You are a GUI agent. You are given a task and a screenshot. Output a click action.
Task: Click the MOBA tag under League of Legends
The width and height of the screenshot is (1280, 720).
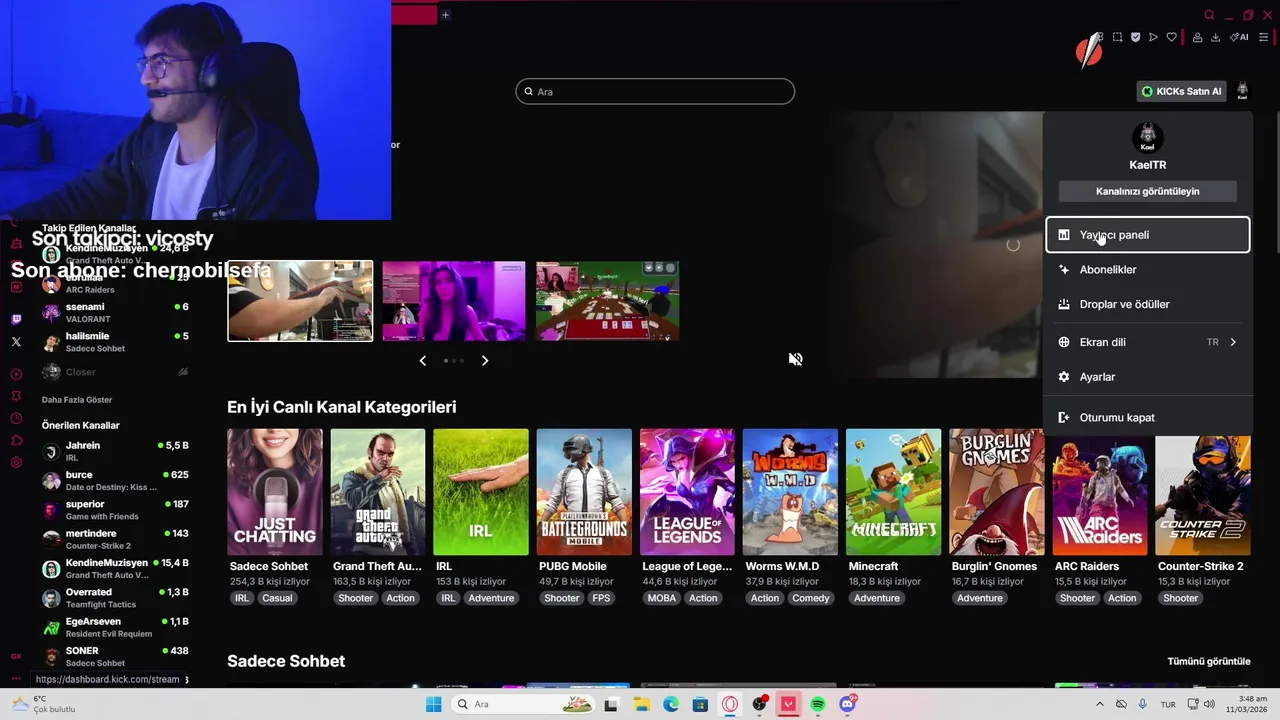click(661, 598)
